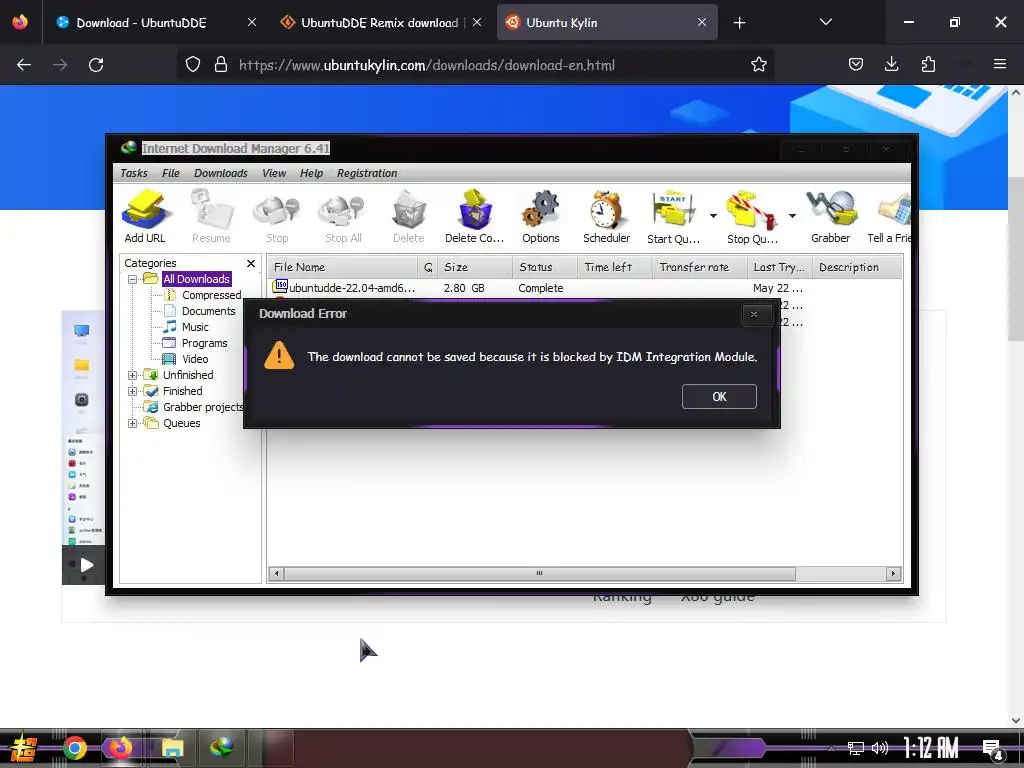Open Firefox Extensions icon
Image resolution: width=1024 pixels, height=768 pixels.
[928, 64]
